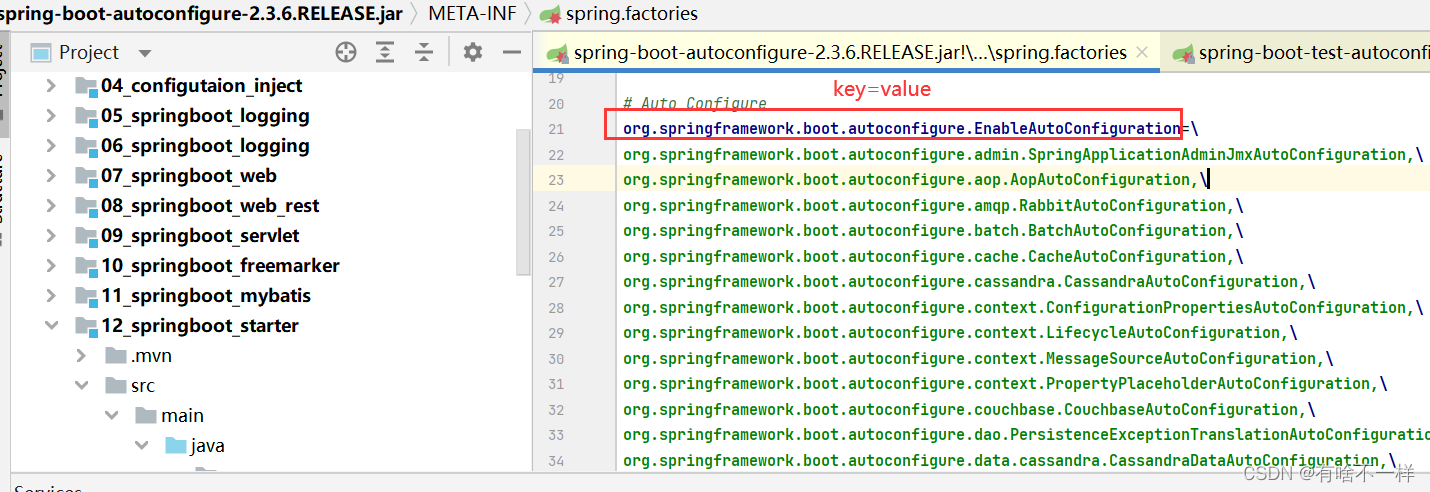Click the spring.factories leaf icon in breadcrumb

(x=550, y=14)
